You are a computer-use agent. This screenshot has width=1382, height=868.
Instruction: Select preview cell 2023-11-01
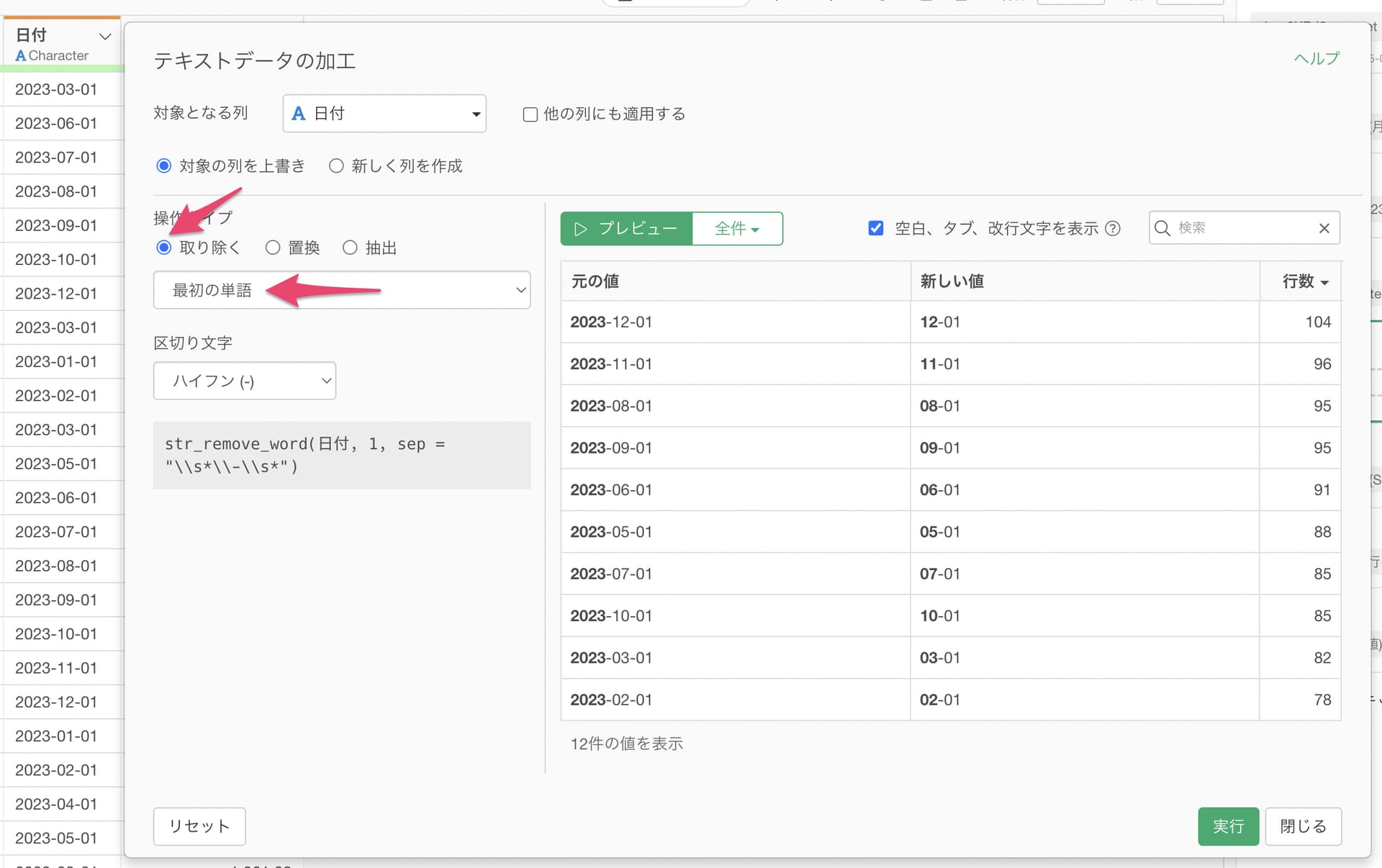click(736, 364)
